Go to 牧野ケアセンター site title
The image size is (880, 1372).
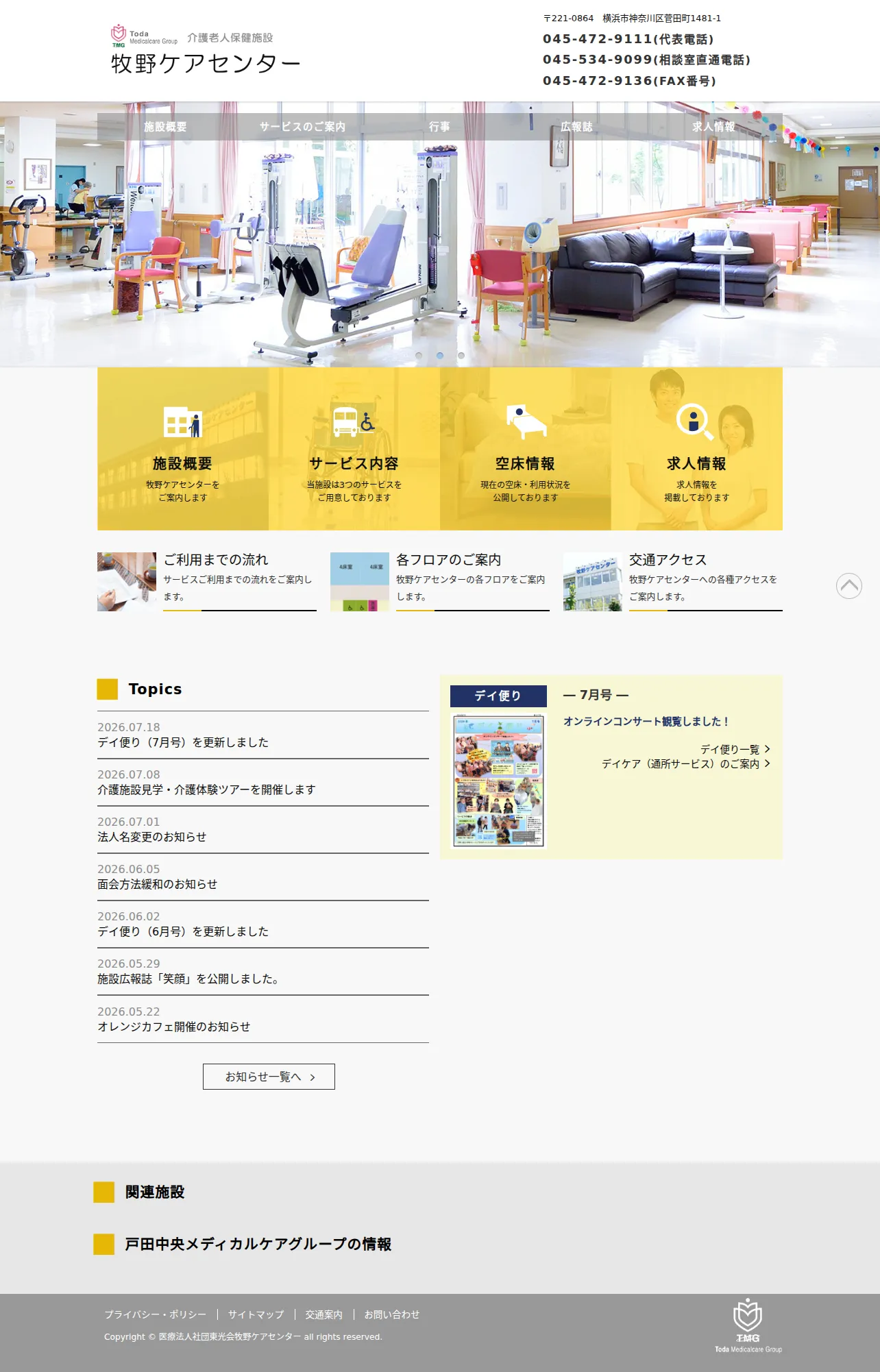[x=206, y=63]
